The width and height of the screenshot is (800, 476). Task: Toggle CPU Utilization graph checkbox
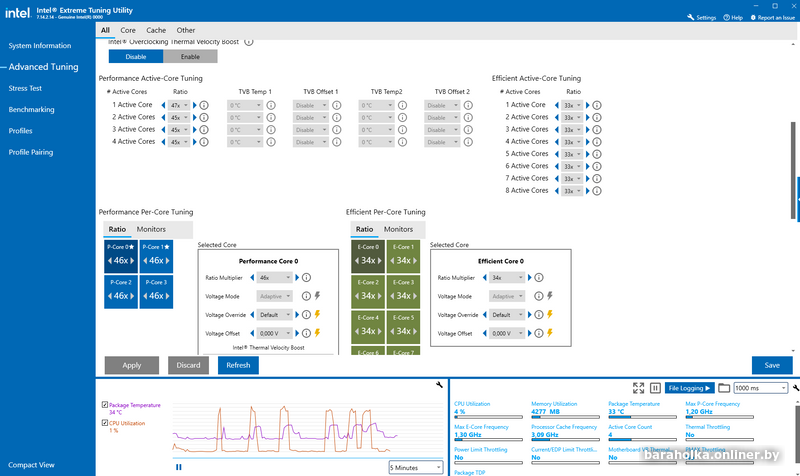click(x=105, y=423)
